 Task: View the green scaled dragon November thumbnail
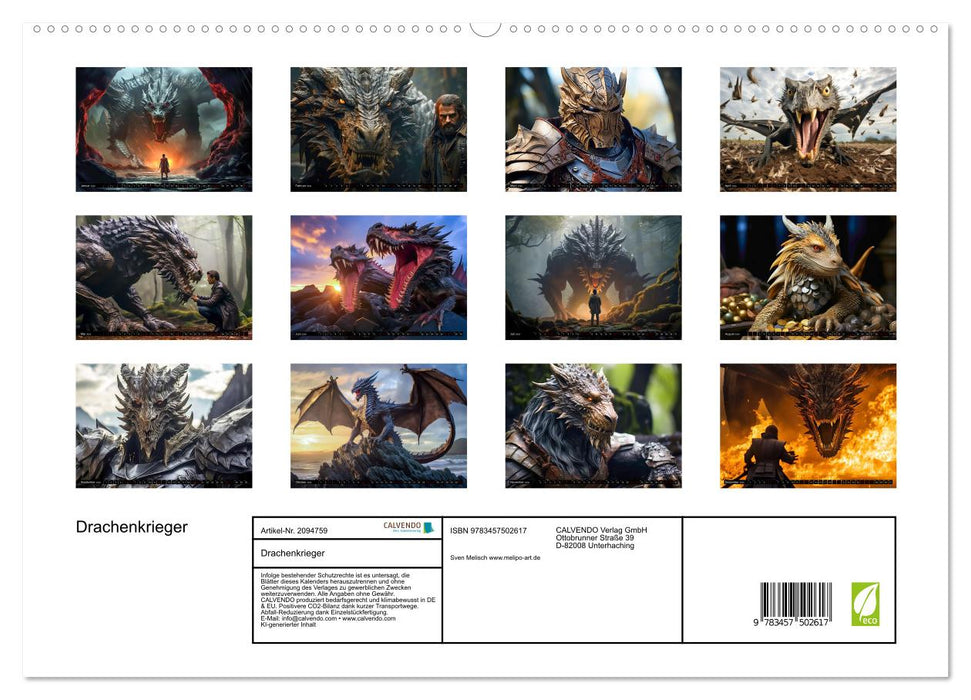click(x=592, y=425)
